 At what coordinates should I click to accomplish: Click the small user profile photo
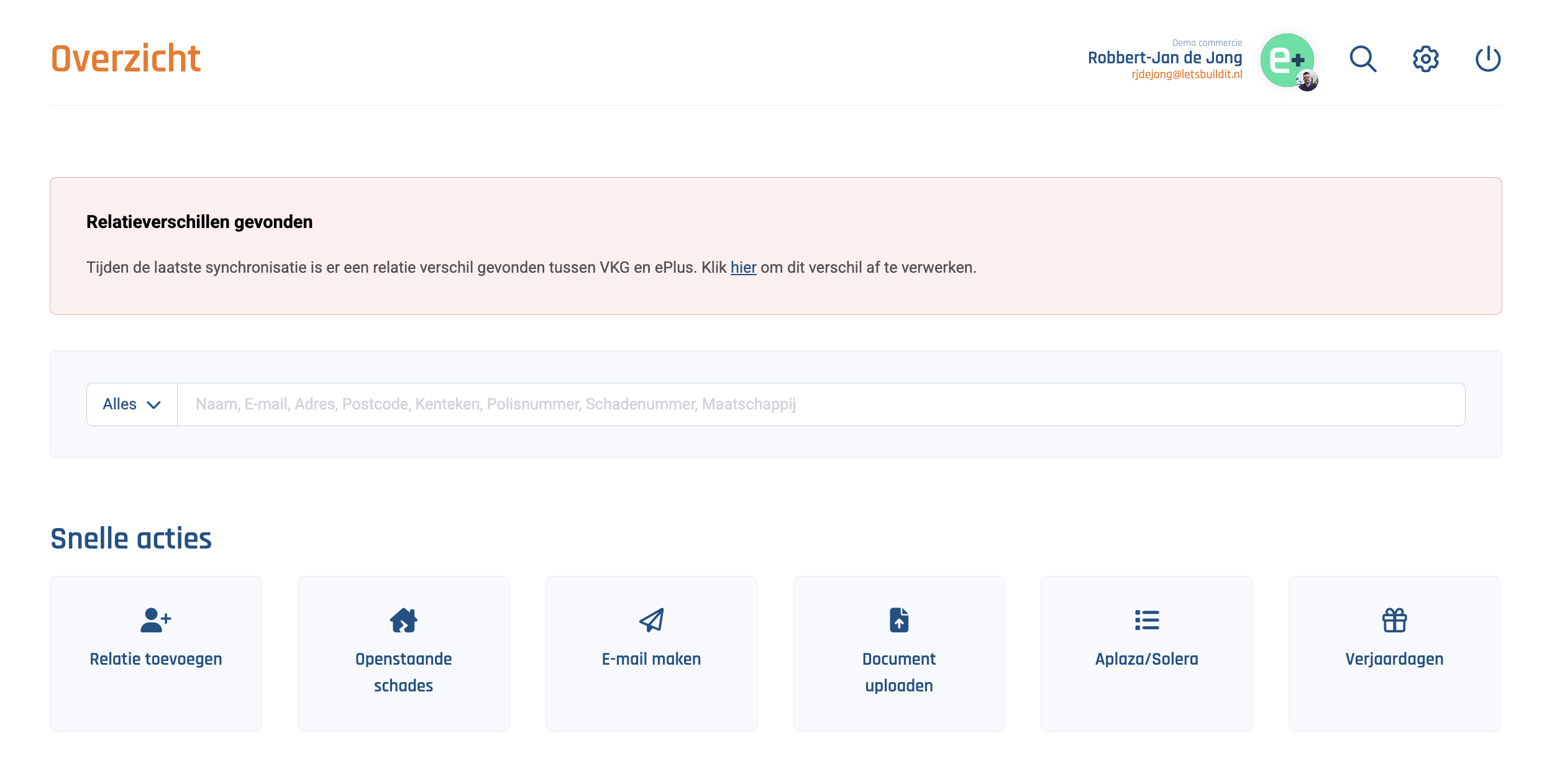[1307, 81]
